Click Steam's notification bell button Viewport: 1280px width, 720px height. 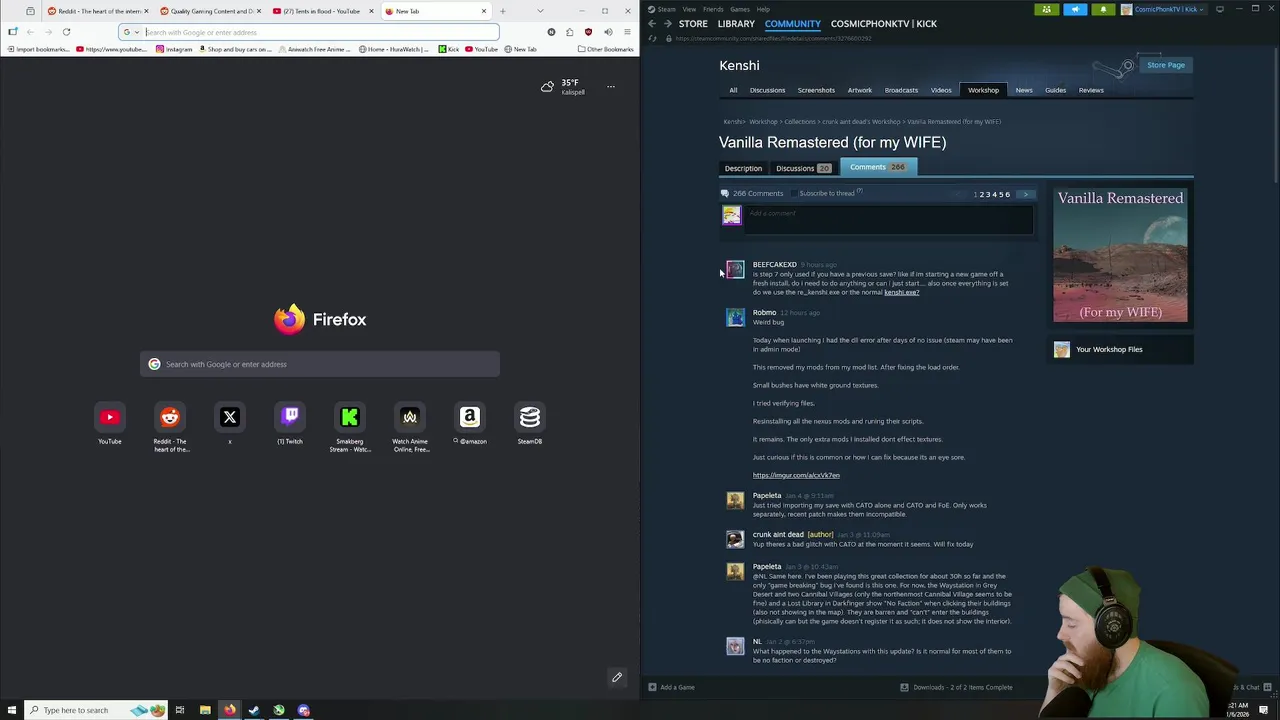(1103, 9)
